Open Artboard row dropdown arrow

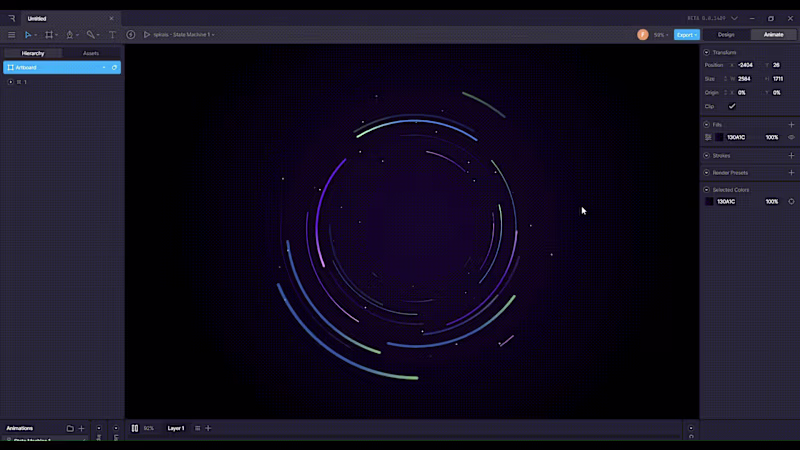(x=104, y=67)
